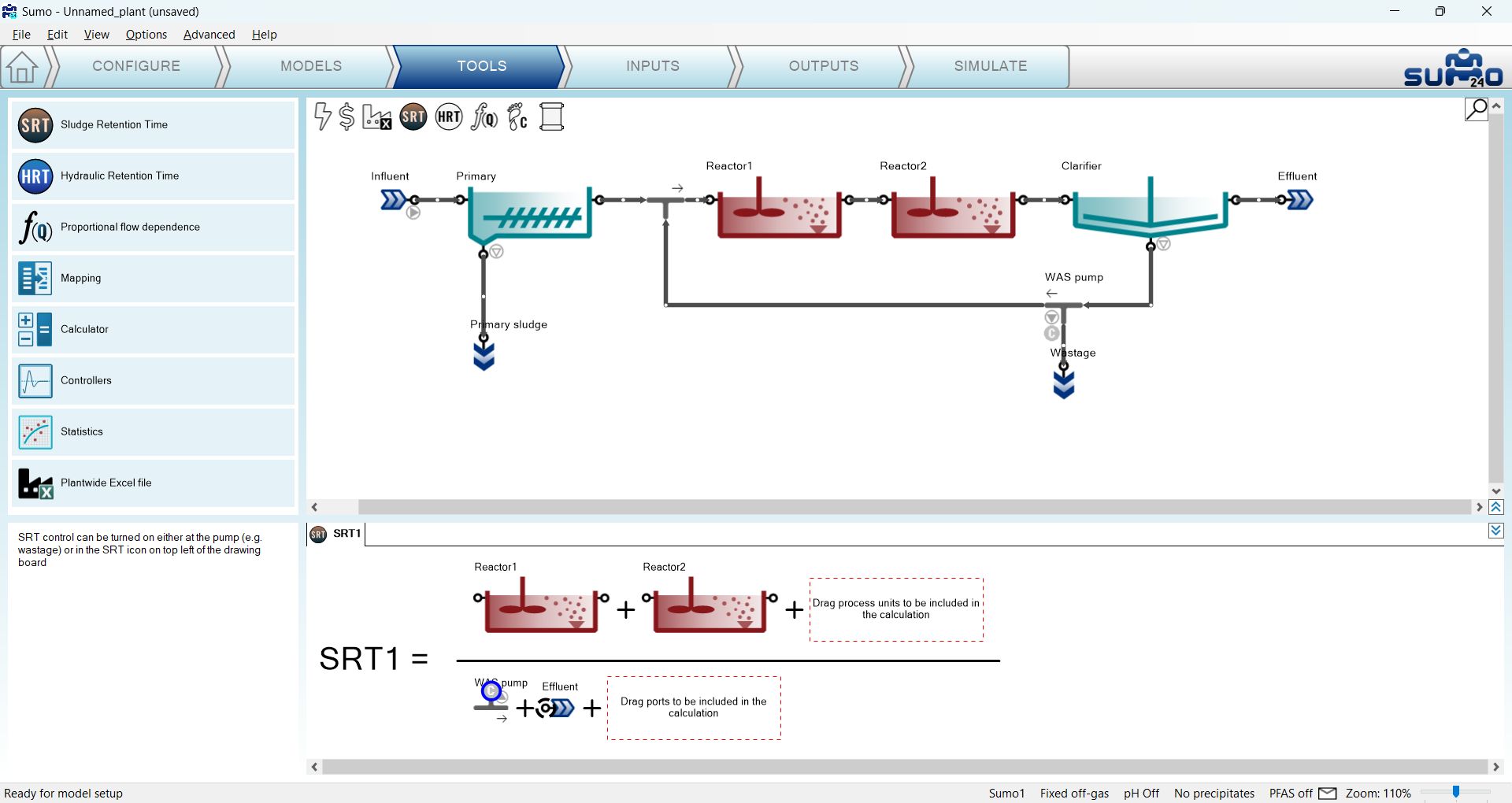
Task: Open the carbon footprint toolbar icon
Action: [517, 117]
